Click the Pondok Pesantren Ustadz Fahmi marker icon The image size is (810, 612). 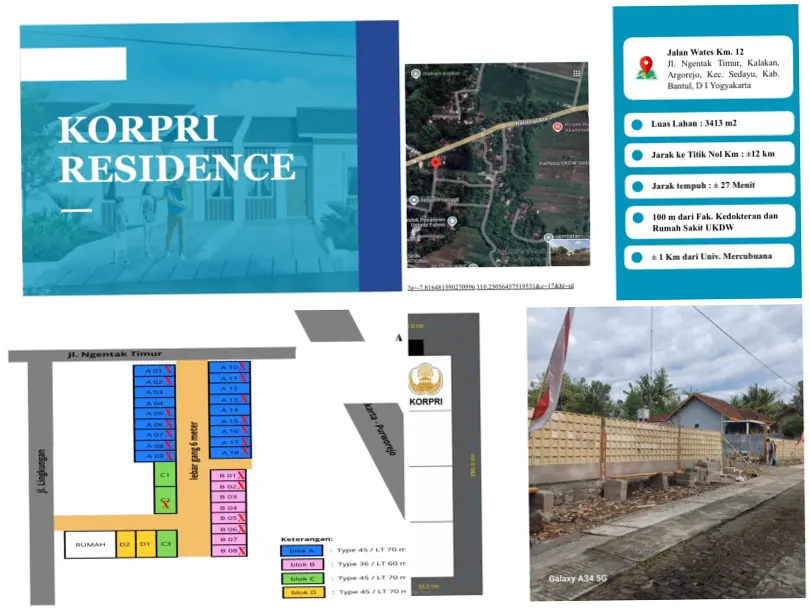click(452, 223)
